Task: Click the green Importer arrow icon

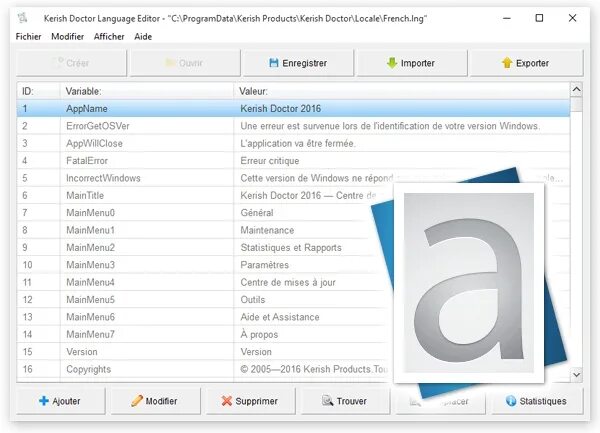Action: pyautogui.click(x=392, y=63)
